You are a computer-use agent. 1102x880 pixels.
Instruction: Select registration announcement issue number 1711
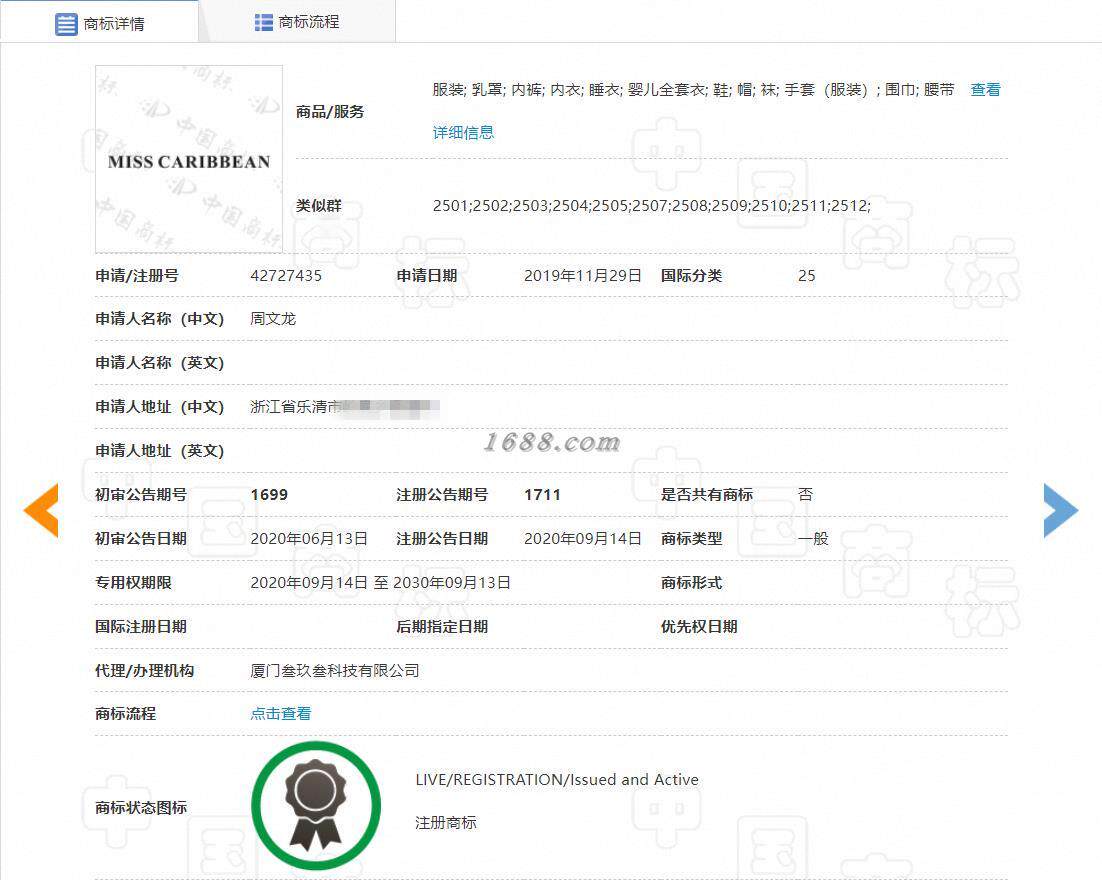tap(543, 495)
